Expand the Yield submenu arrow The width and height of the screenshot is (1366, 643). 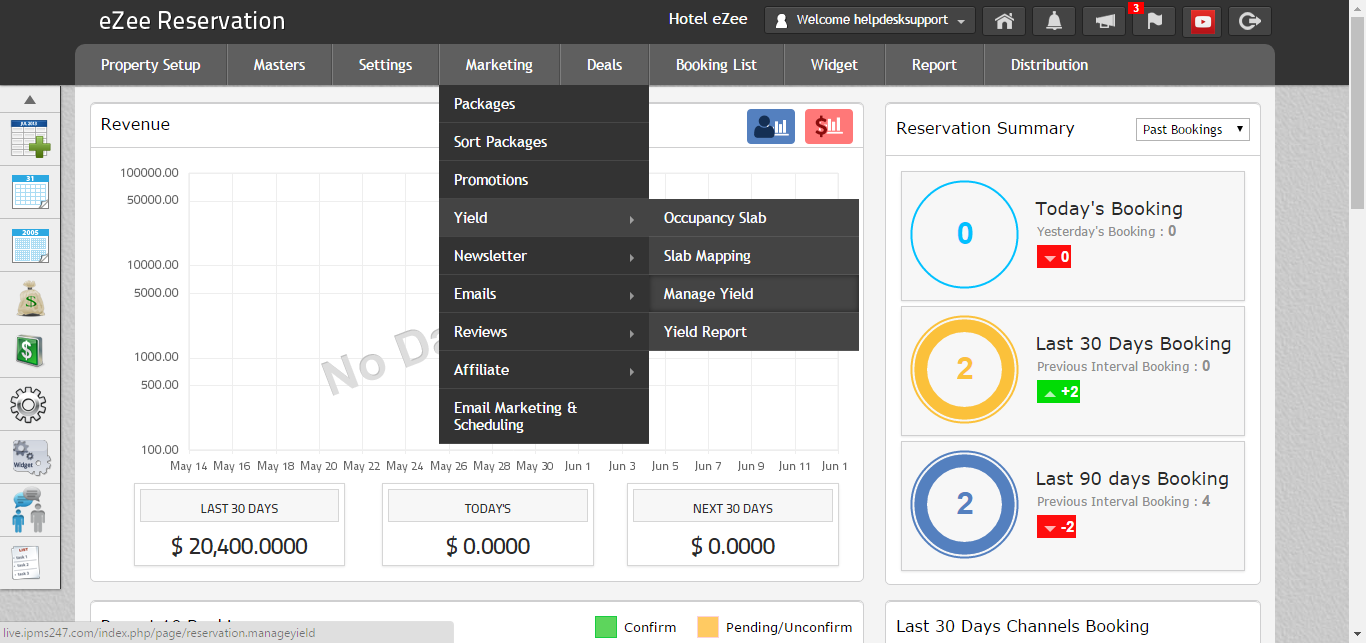(x=631, y=219)
